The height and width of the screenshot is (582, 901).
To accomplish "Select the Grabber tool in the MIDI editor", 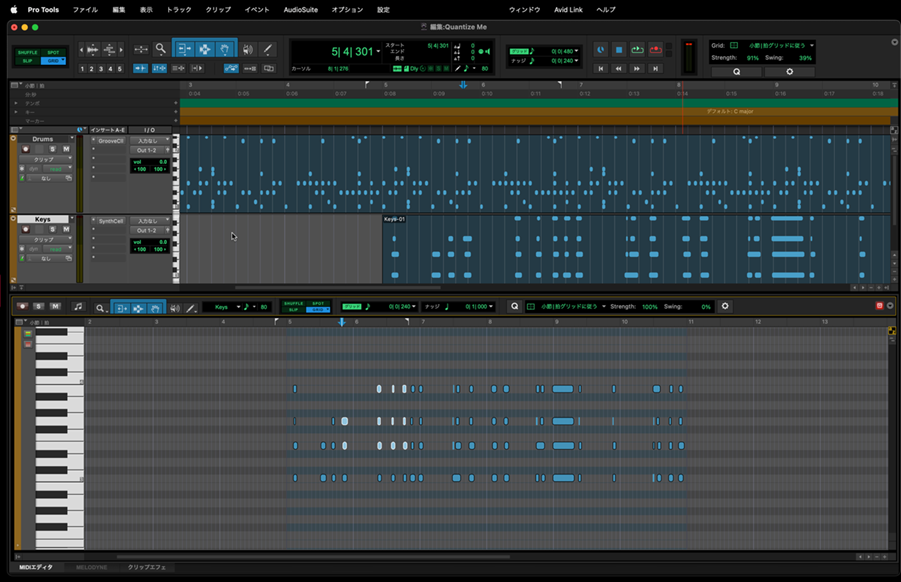I will tap(155, 308).
